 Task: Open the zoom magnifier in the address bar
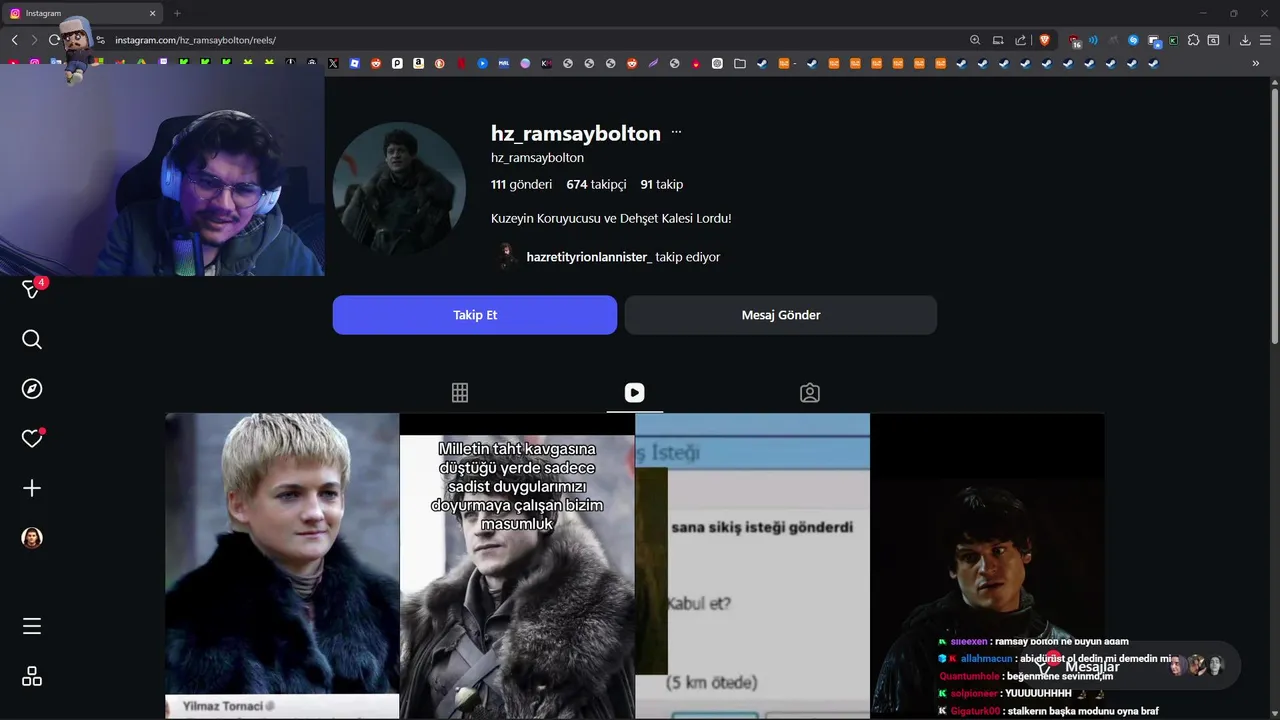coord(975,40)
